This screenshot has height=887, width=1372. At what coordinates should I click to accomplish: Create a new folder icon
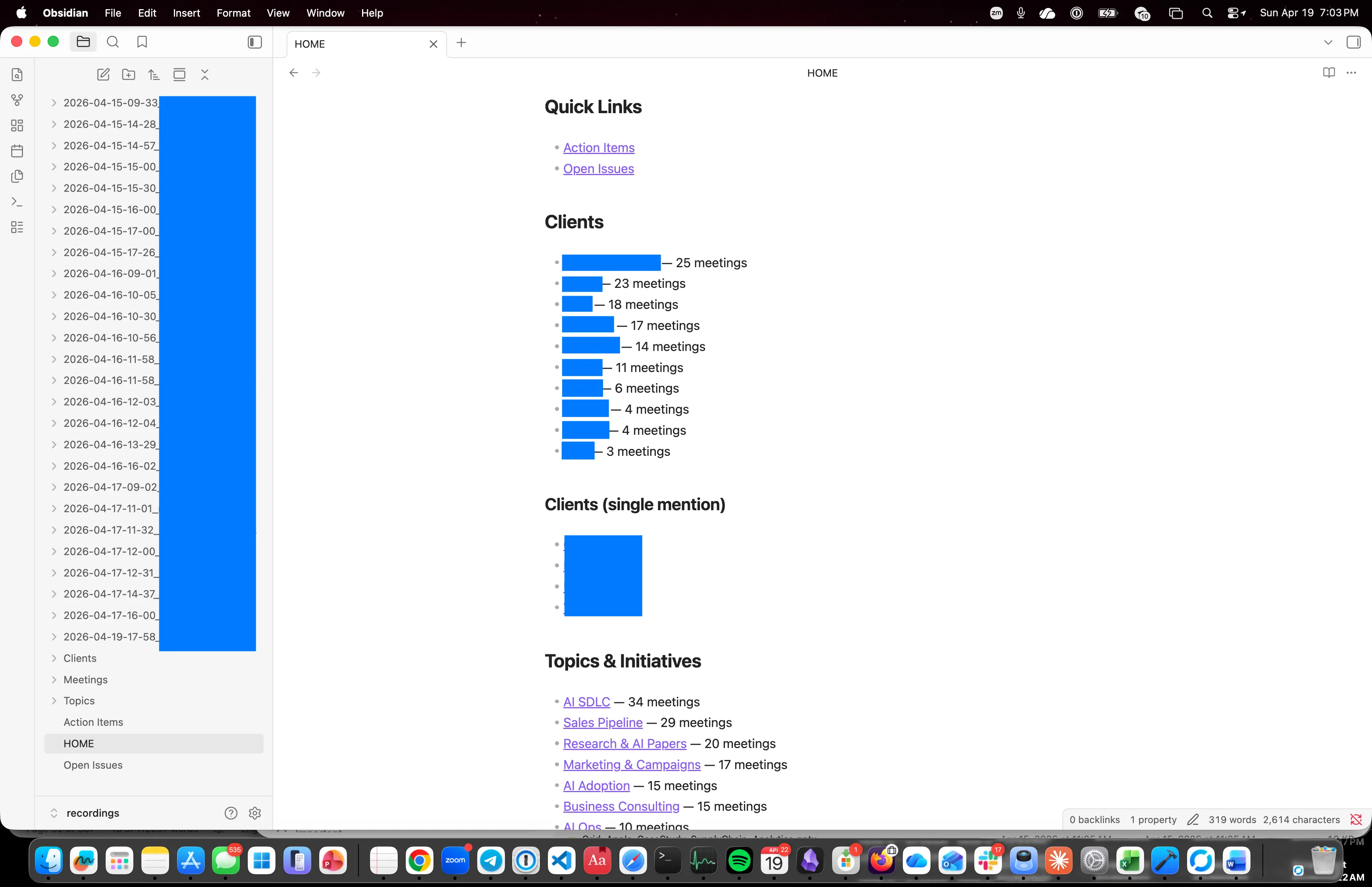[x=129, y=74]
